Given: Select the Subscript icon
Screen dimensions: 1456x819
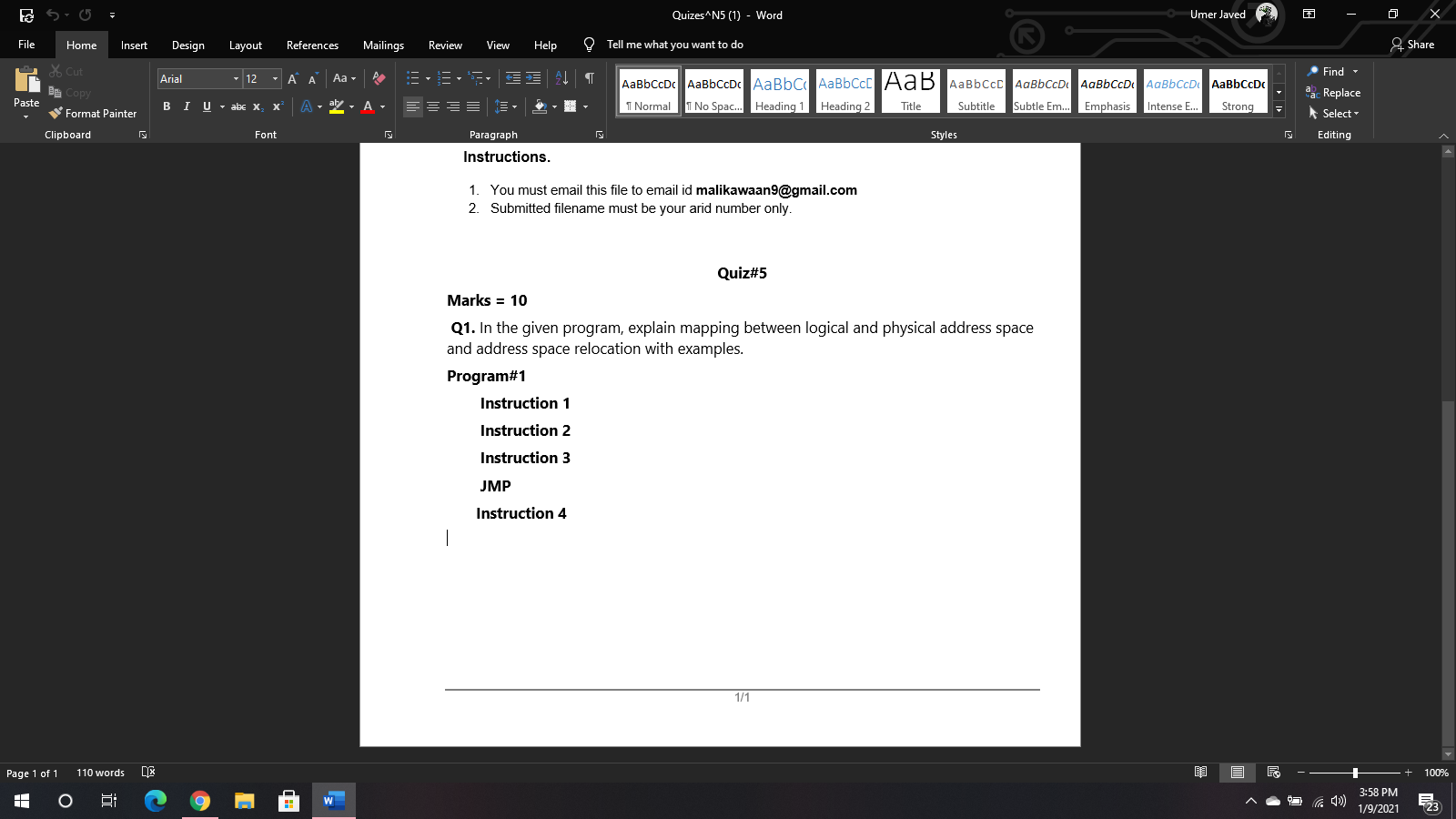Looking at the screenshot, I should pos(258,106).
